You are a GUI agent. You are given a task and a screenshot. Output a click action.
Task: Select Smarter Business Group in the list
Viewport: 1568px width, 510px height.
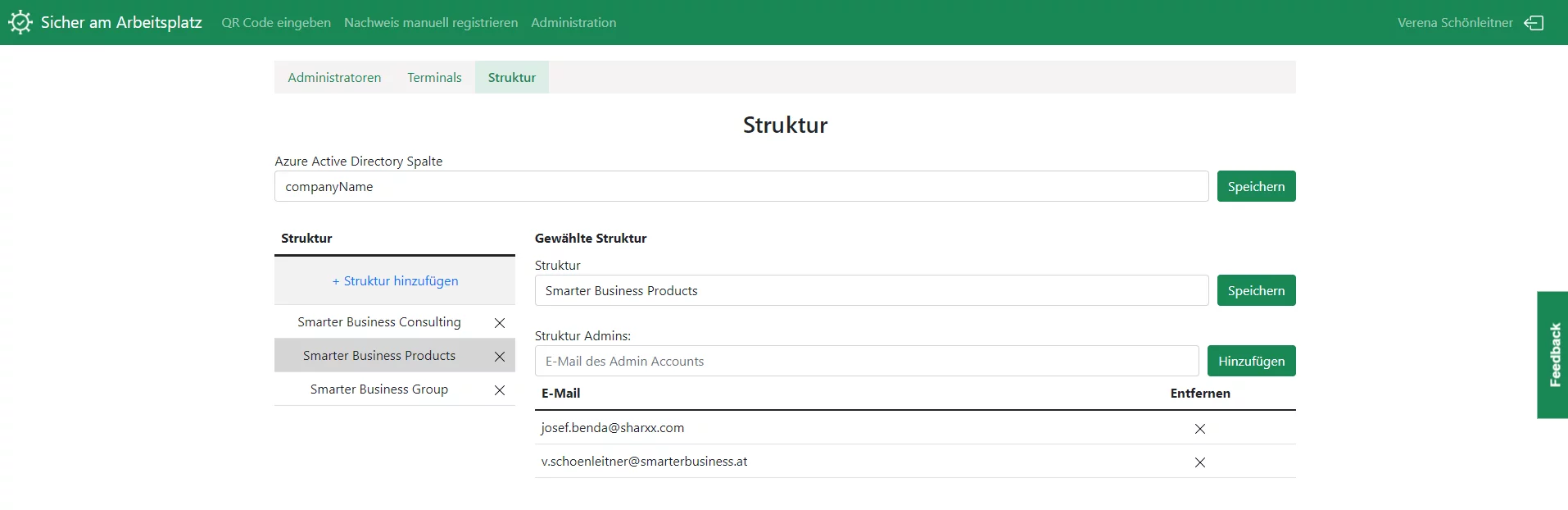coord(379,389)
